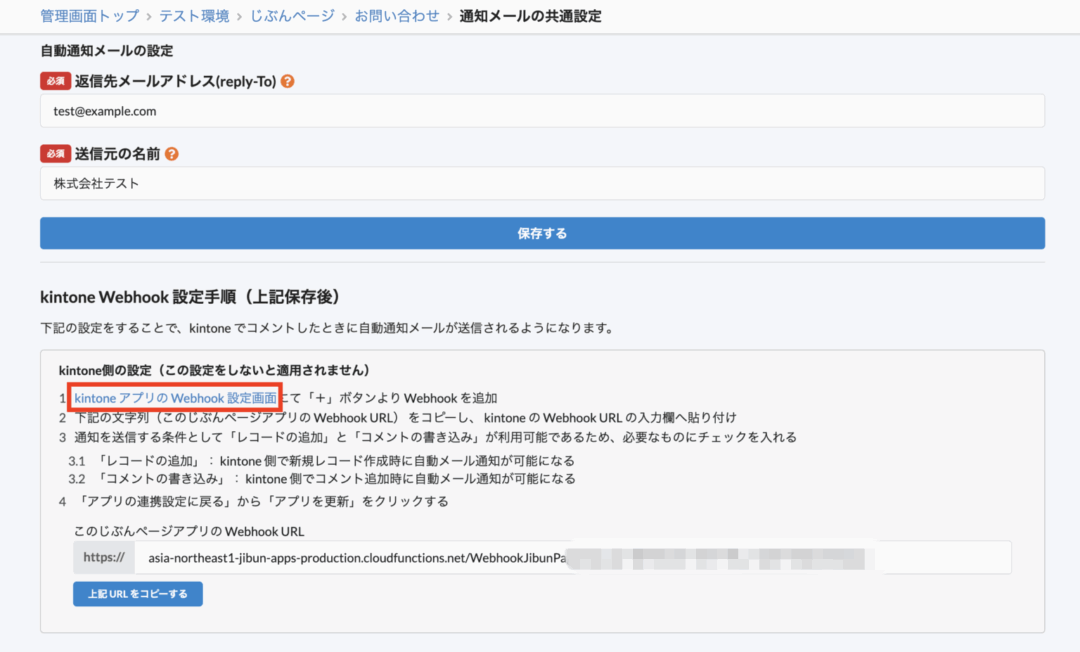Open the kintone アプリの Webhook 設定画面 link
Image resolution: width=1080 pixels, height=652 pixels.
pos(175,398)
